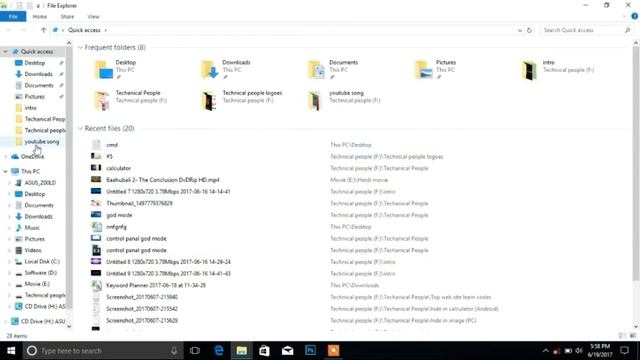Select CD Drive (H:) ASU at tree bottom
The height and width of the screenshot is (360, 640).
[x=42, y=321]
